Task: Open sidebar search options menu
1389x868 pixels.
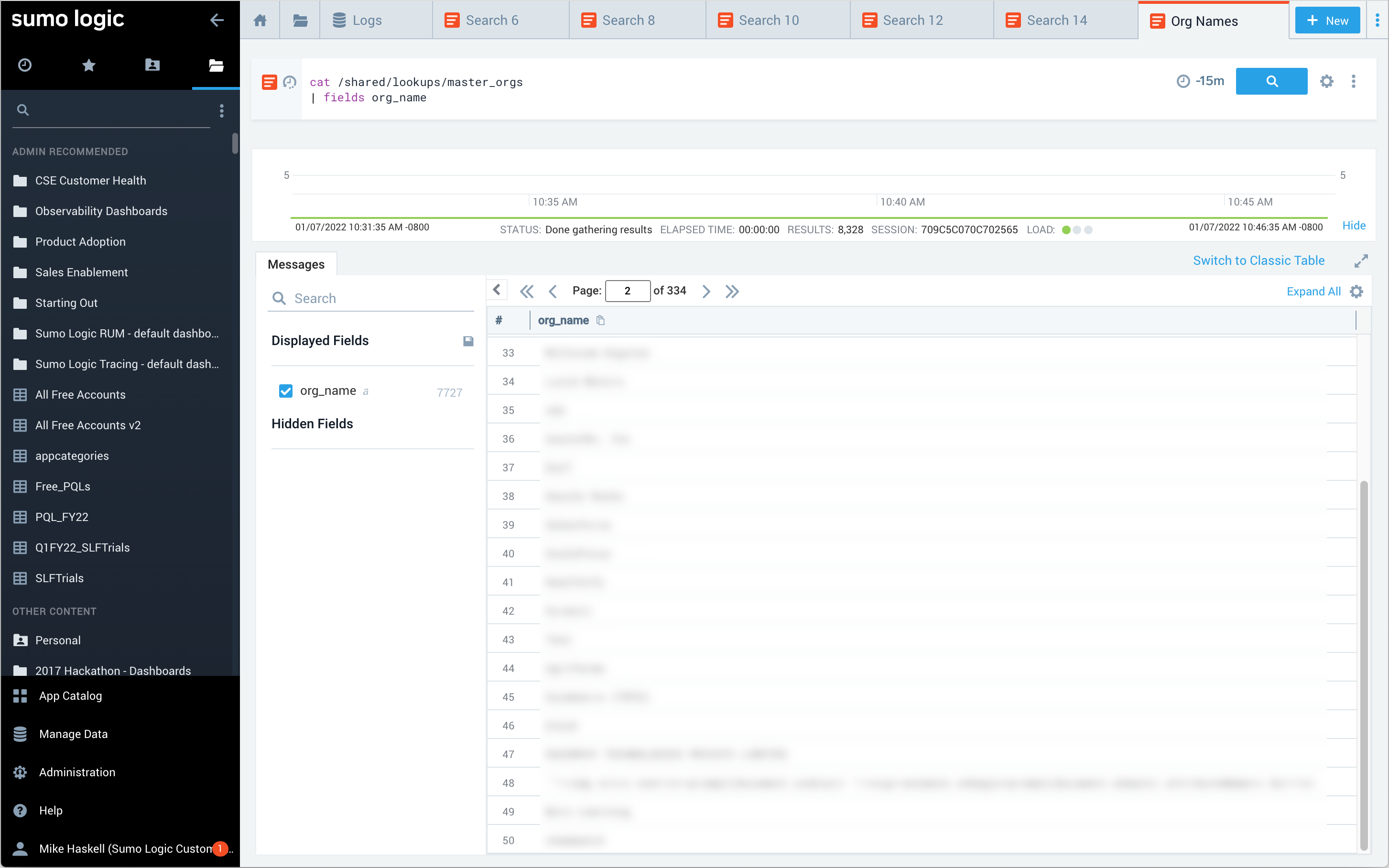Action: pyautogui.click(x=222, y=111)
